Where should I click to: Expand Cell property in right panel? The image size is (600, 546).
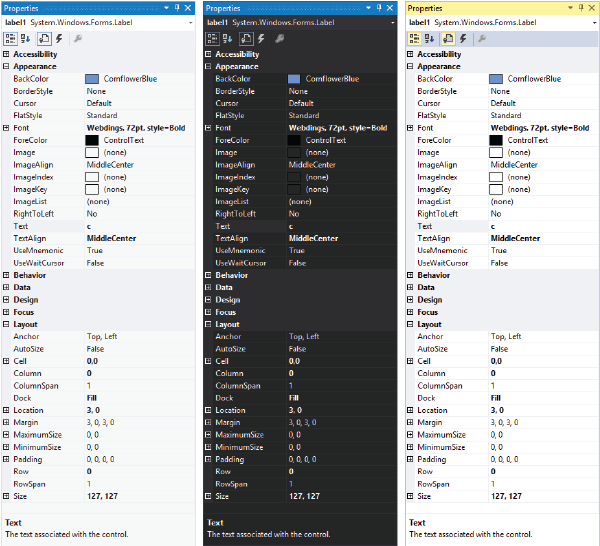(x=410, y=361)
